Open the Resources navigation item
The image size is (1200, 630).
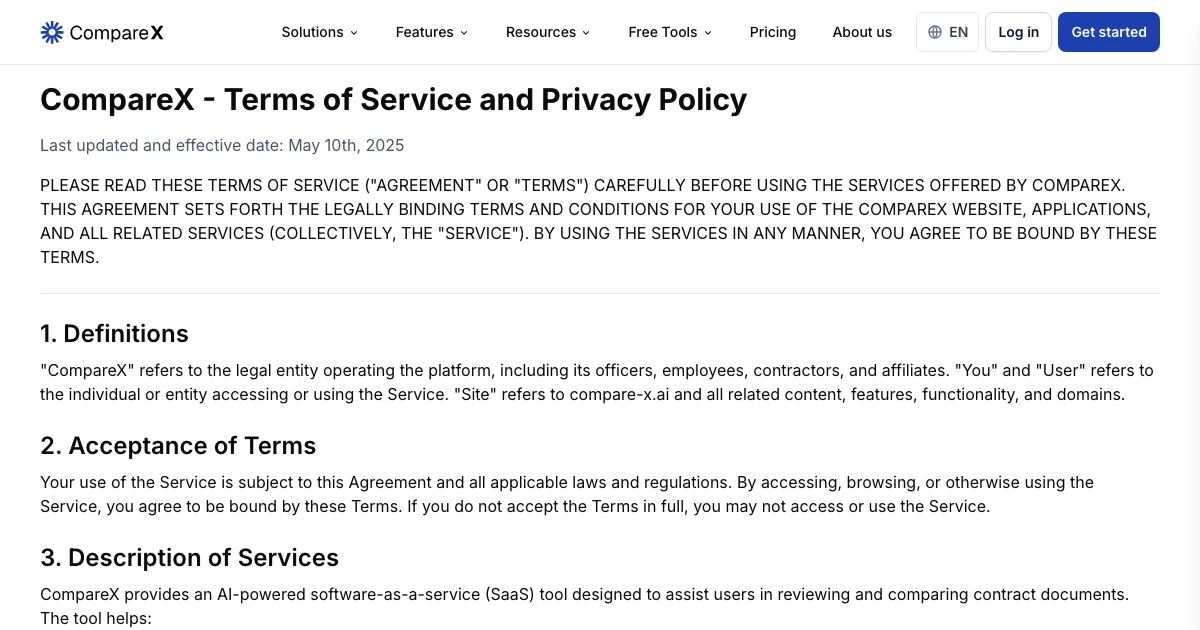tap(548, 32)
